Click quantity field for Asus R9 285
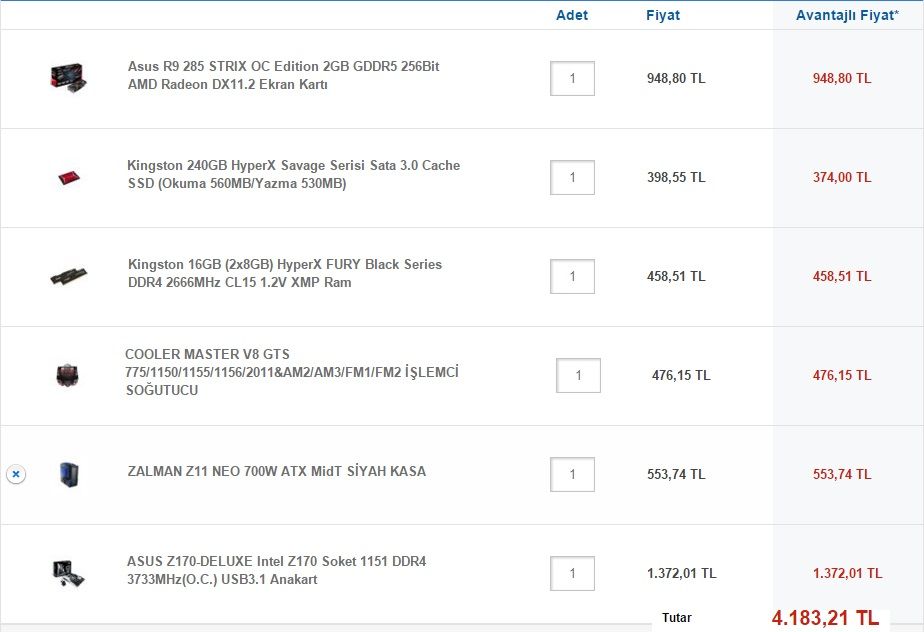 tap(572, 78)
